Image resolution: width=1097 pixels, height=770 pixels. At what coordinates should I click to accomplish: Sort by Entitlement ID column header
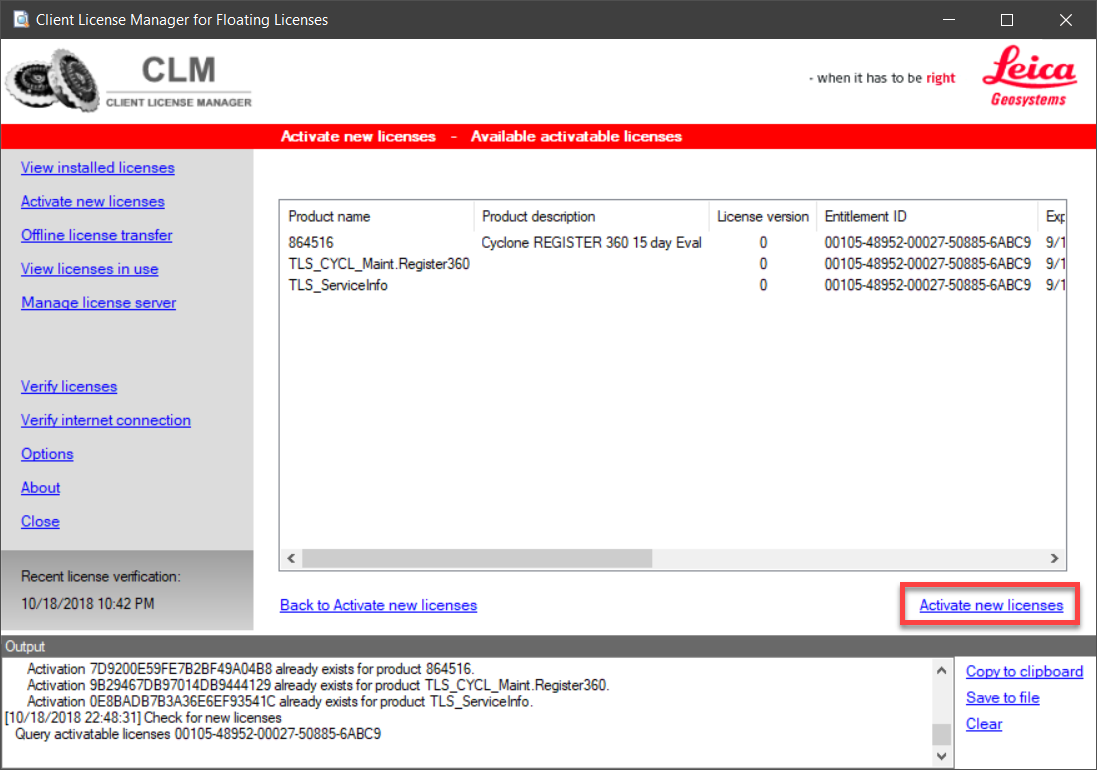(x=927, y=217)
